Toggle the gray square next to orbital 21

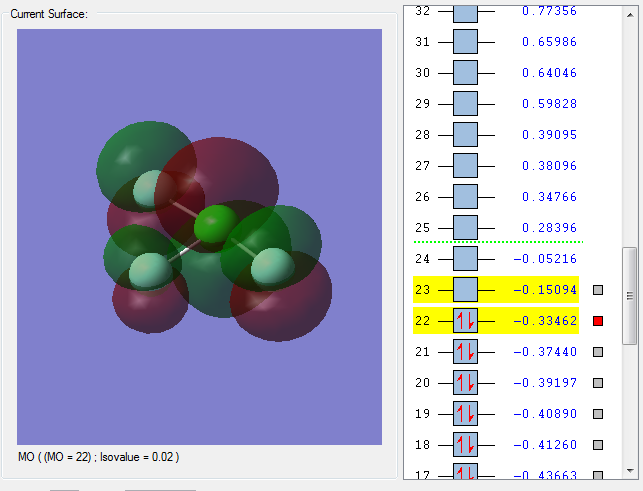coord(598,352)
